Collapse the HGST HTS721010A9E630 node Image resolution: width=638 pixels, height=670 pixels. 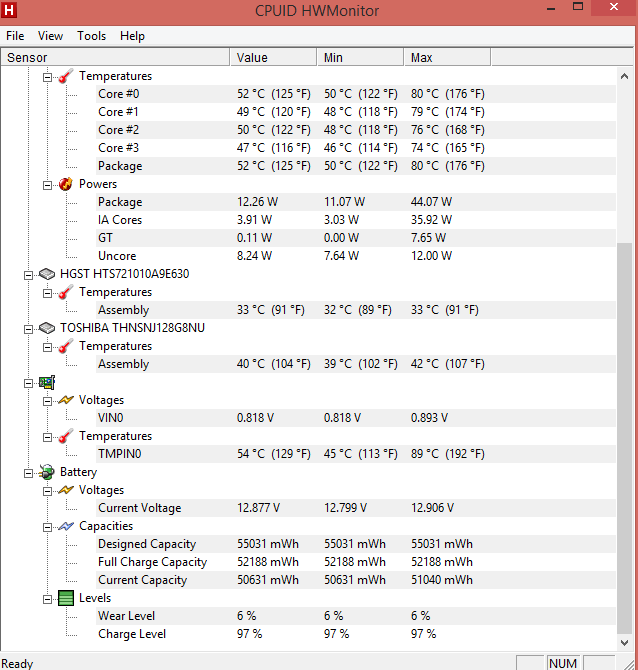28,274
